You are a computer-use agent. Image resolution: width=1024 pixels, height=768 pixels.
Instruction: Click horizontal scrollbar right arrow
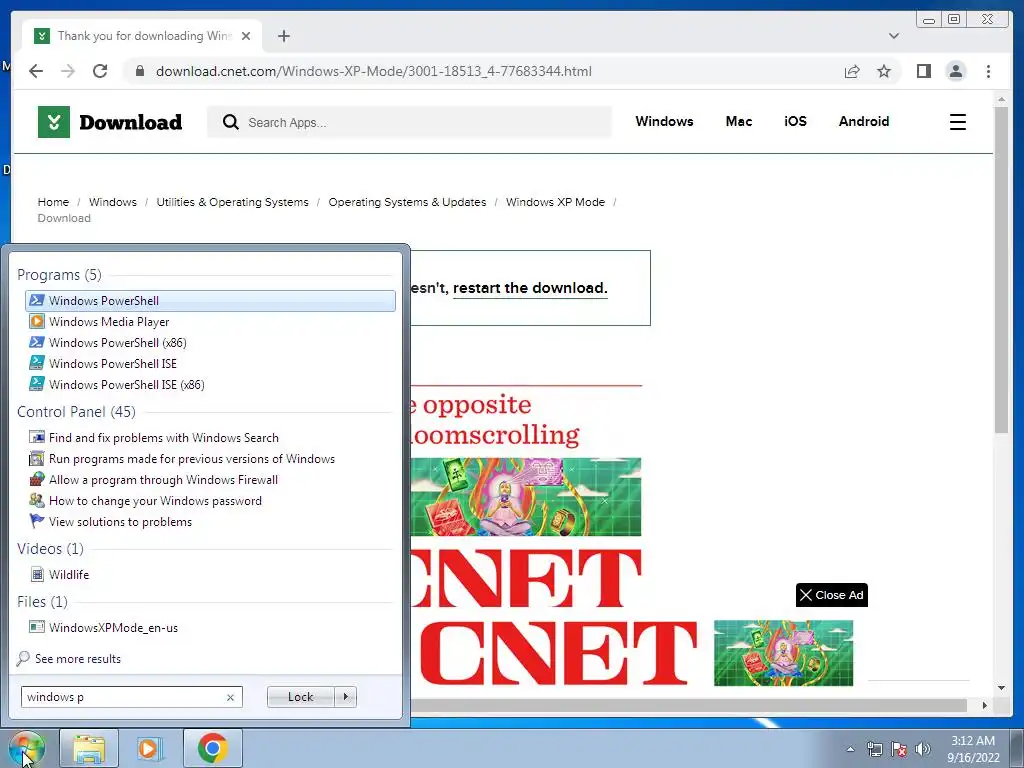click(x=984, y=705)
